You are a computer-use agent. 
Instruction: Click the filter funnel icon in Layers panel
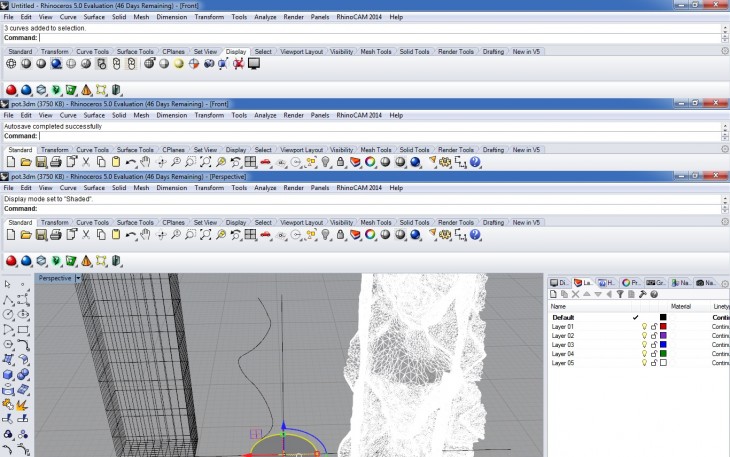(x=621, y=294)
